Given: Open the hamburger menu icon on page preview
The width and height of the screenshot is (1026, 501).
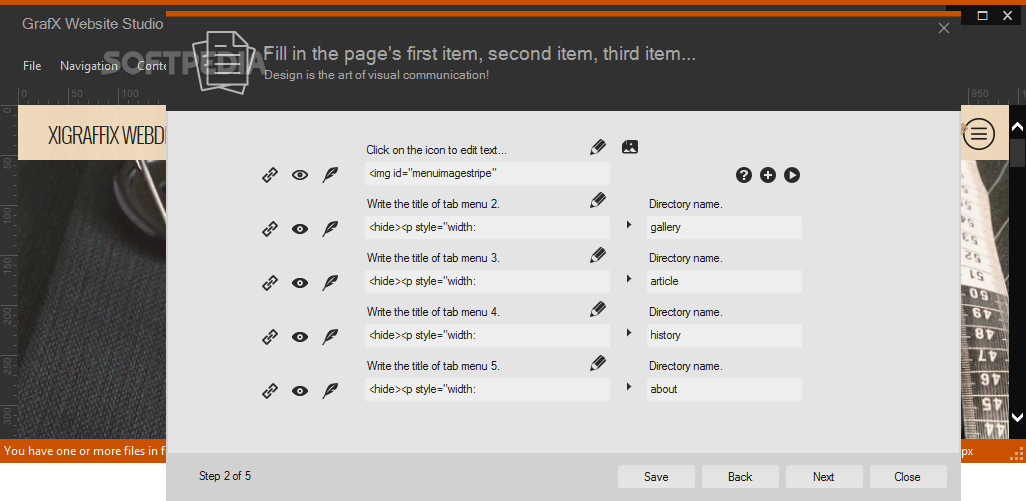Looking at the screenshot, I should (x=978, y=134).
